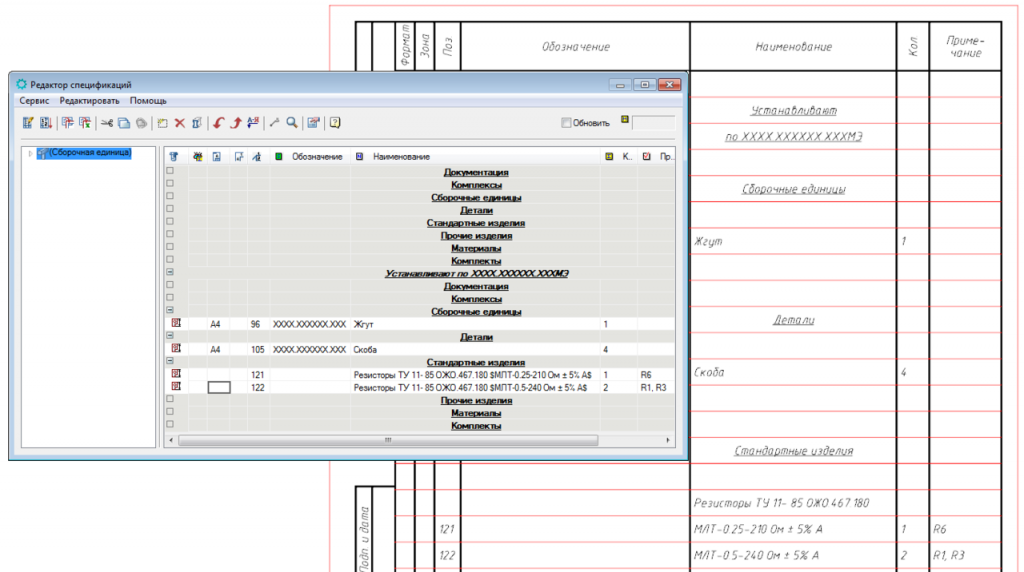Viewport: 1024px width, 572px height.
Task: Click the empty format cell in row 122
Action: coord(219,387)
